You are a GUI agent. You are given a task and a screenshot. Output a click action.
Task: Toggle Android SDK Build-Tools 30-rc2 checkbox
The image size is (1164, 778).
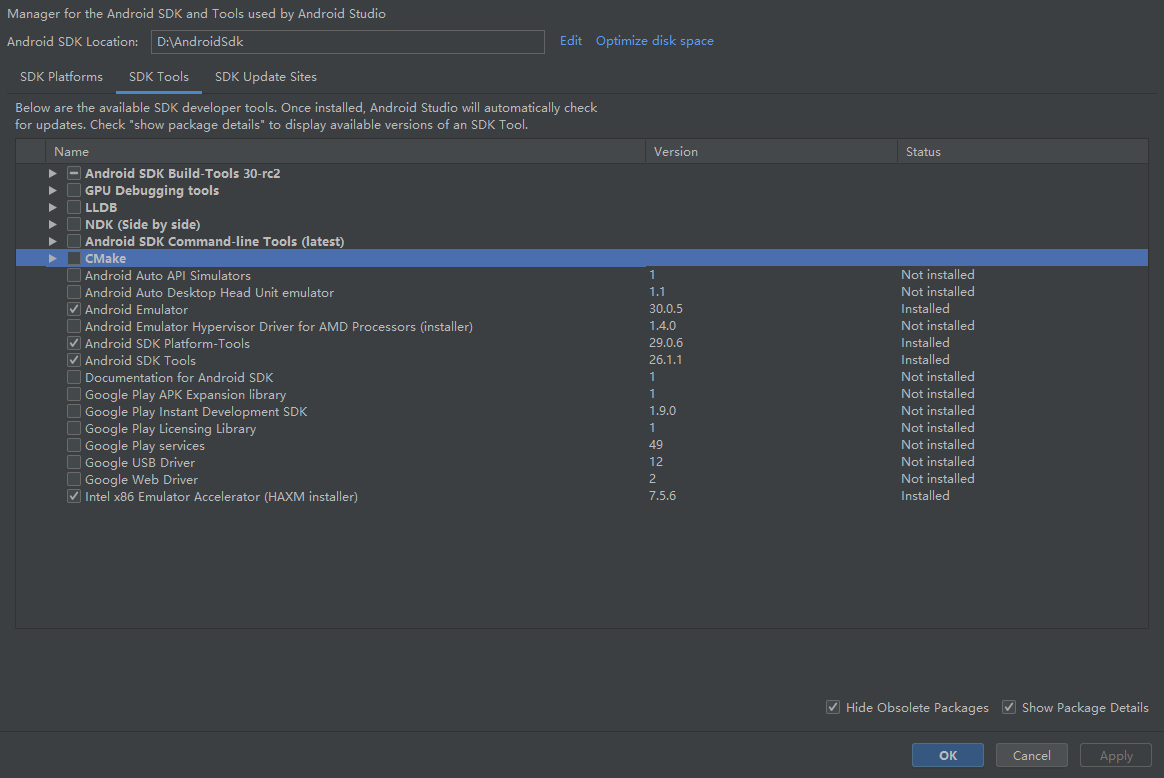coord(73,174)
